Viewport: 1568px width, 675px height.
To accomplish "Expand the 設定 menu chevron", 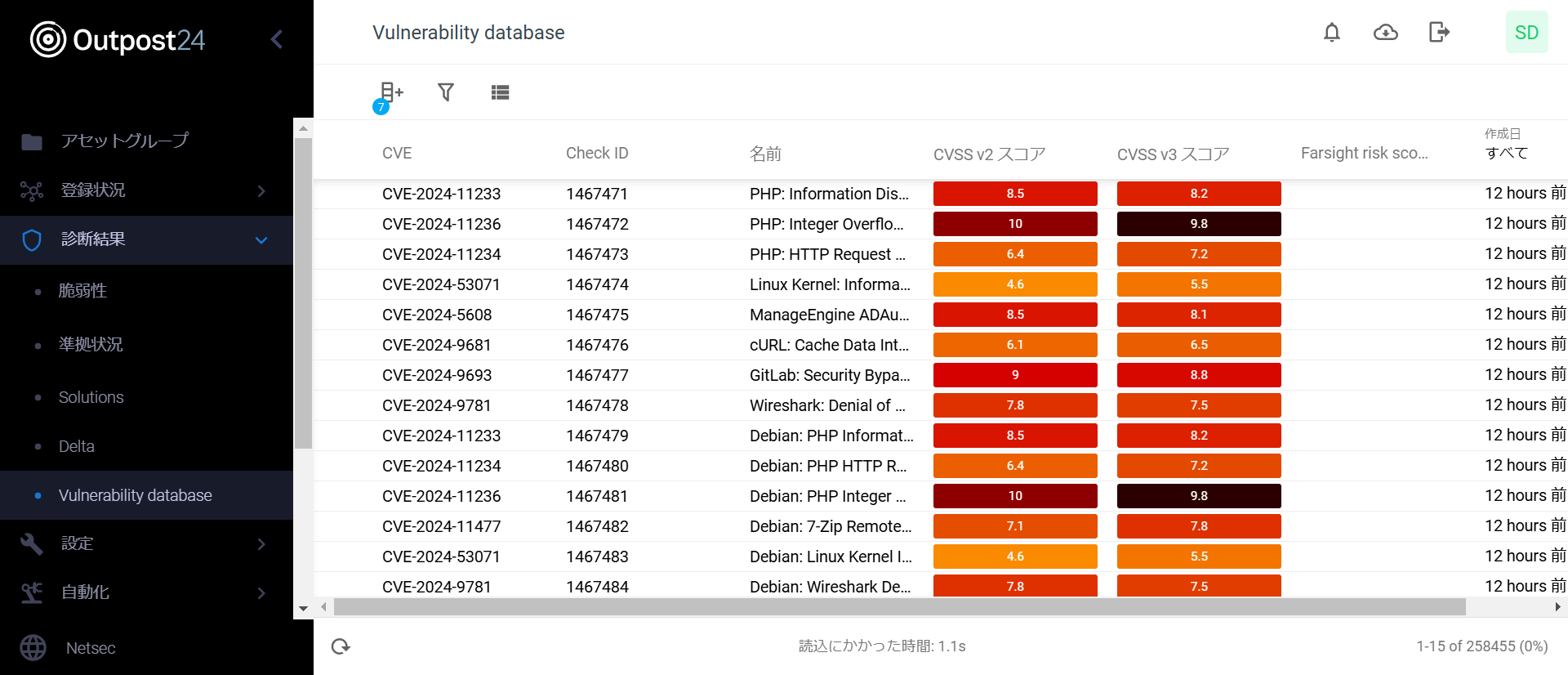I will point(261,544).
